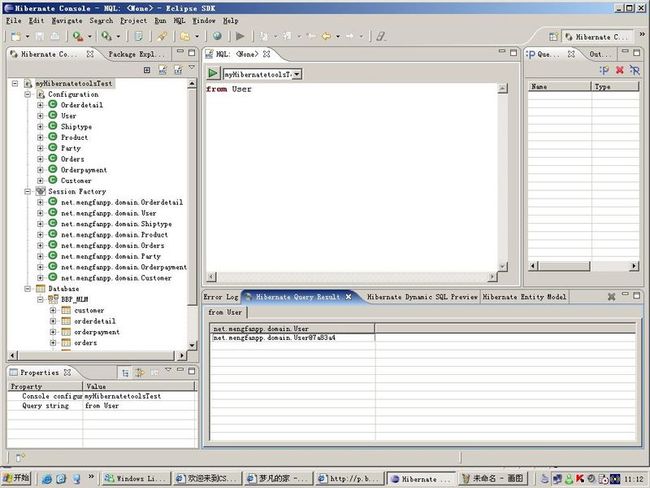Viewport: 650px width, 488px height.
Task: Click the gray play arrow in main toolbar
Action: click(240, 36)
